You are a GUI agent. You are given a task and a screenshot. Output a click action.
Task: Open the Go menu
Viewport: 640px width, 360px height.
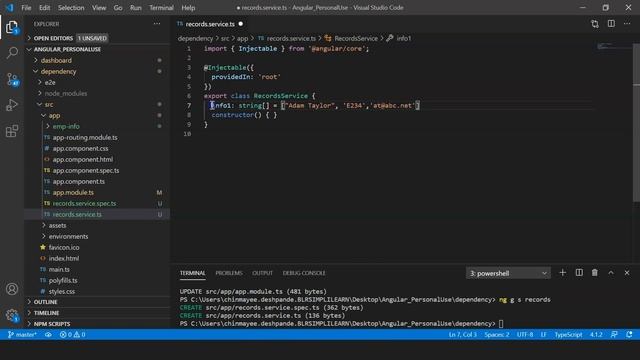(118, 7)
